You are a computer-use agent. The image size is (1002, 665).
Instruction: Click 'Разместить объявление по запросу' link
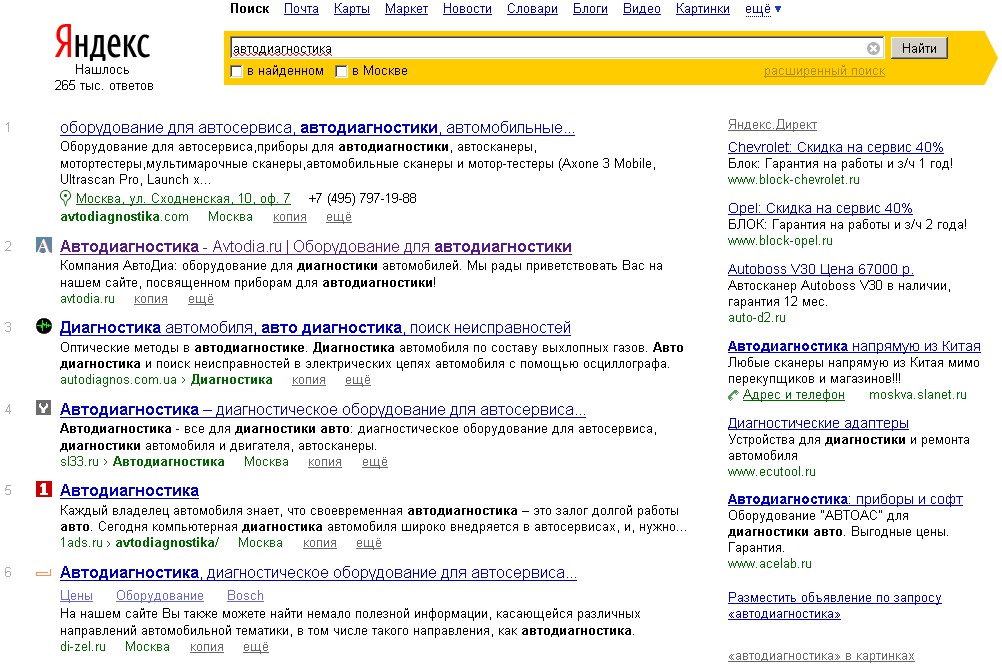[835, 606]
